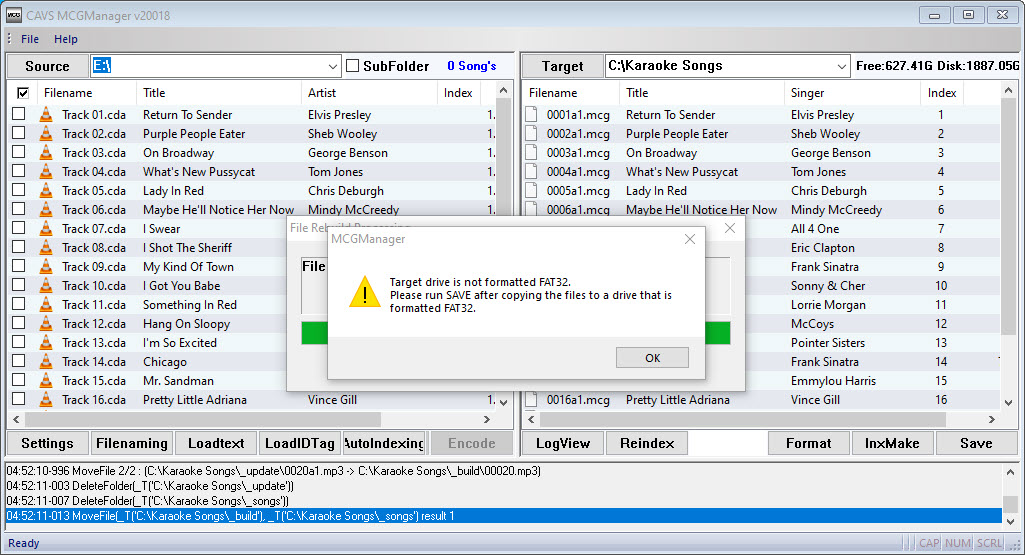Click the Target button
The width and height of the screenshot is (1025, 555).
coord(562,66)
